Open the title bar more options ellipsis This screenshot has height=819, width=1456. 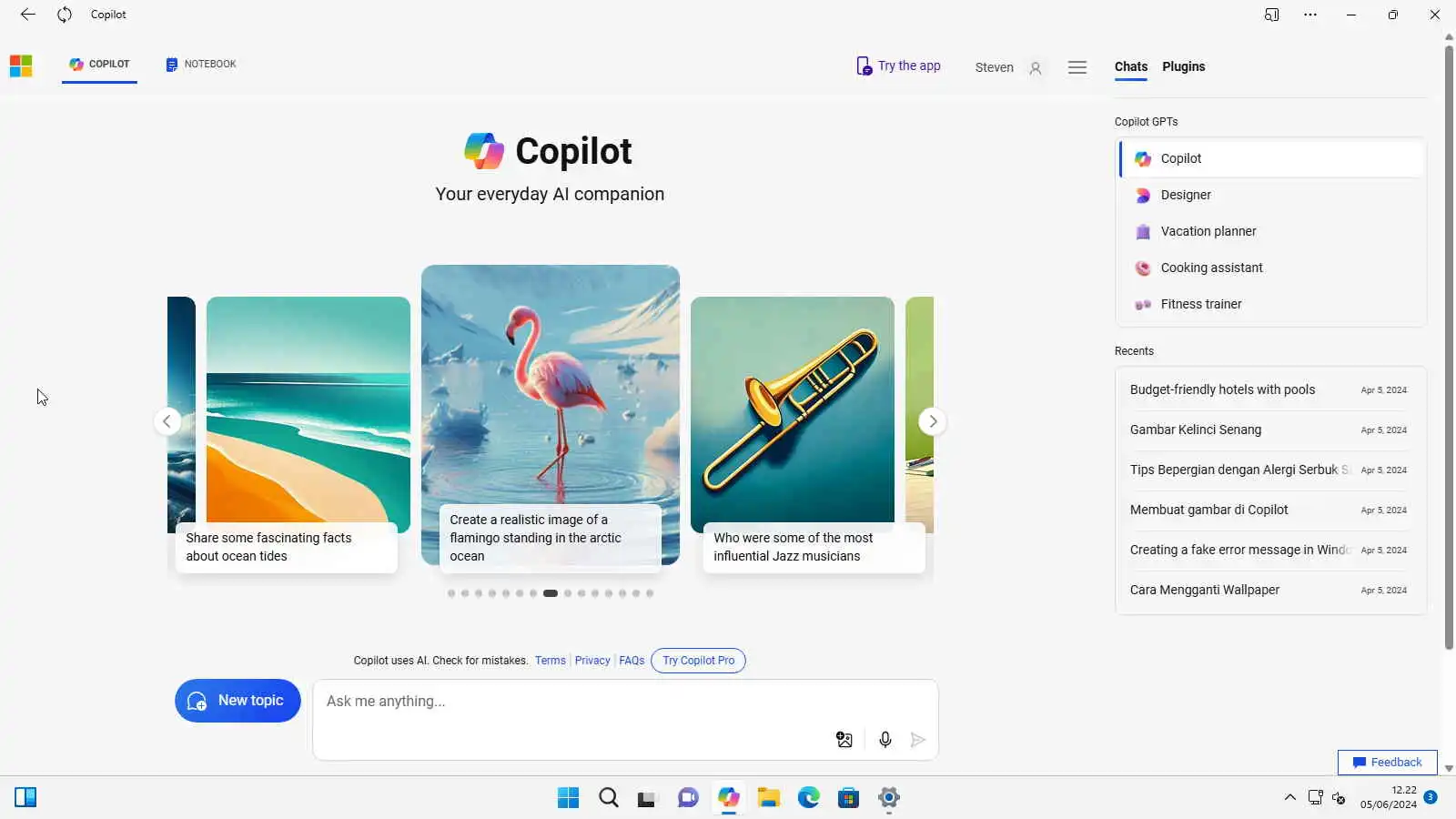[x=1310, y=15]
